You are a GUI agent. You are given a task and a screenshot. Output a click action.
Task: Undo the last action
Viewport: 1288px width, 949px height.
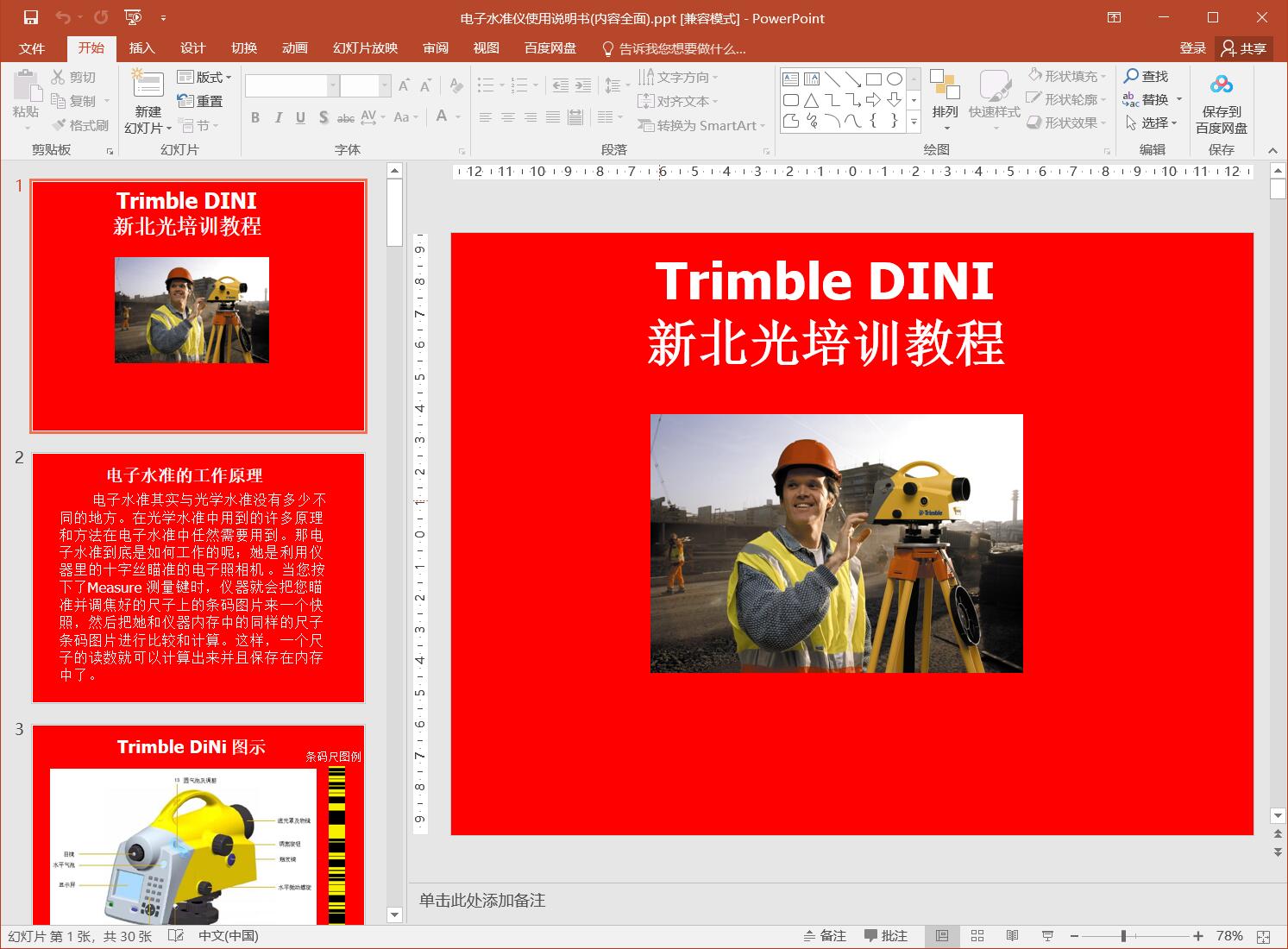[62, 17]
